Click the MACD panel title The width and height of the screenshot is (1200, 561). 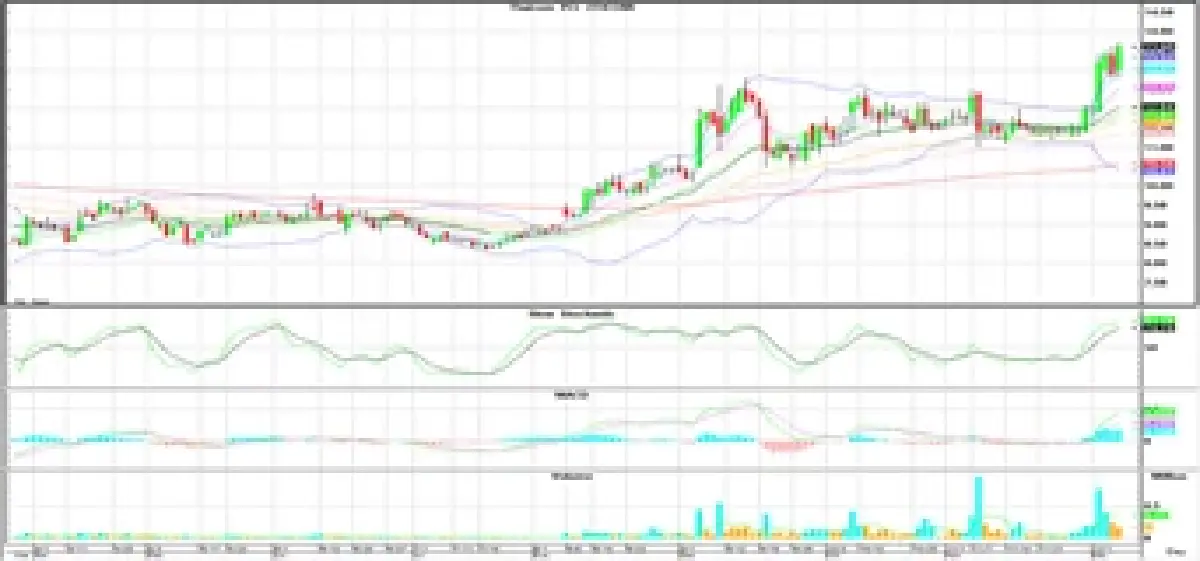tap(571, 395)
